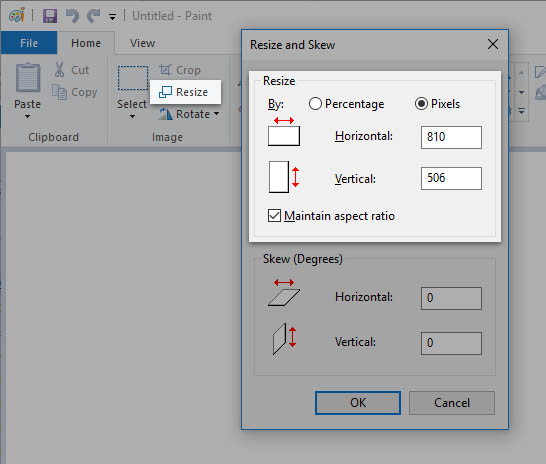The width and height of the screenshot is (546, 464).
Task: Click the Undo arrow icon
Action: tap(72, 16)
